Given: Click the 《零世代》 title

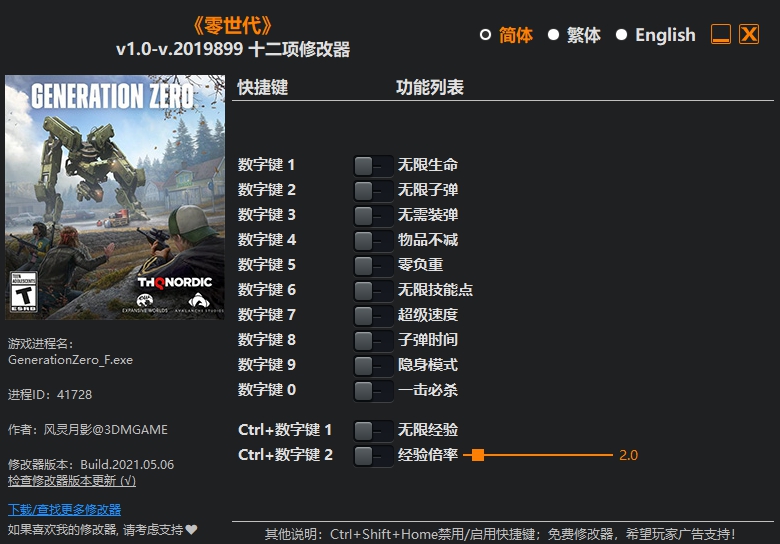Looking at the screenshot, I should [x=233, y=25].
